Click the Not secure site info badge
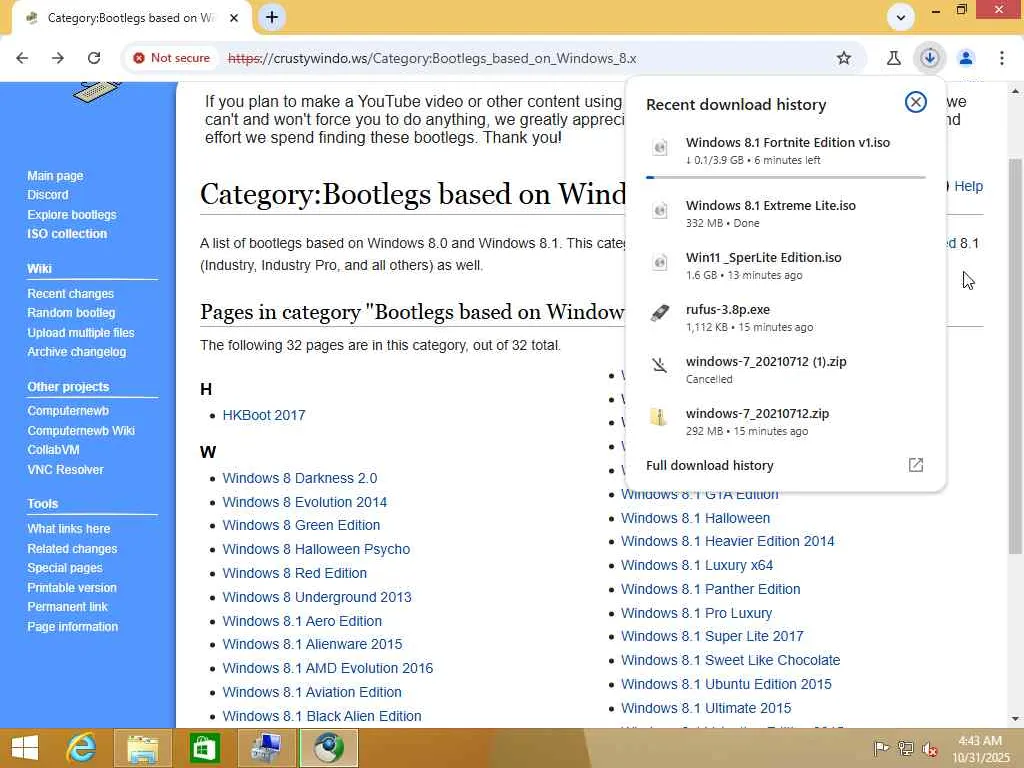The width and height of the screenshot is (1024, 768). pyautogui.click(x=172, y=58)
